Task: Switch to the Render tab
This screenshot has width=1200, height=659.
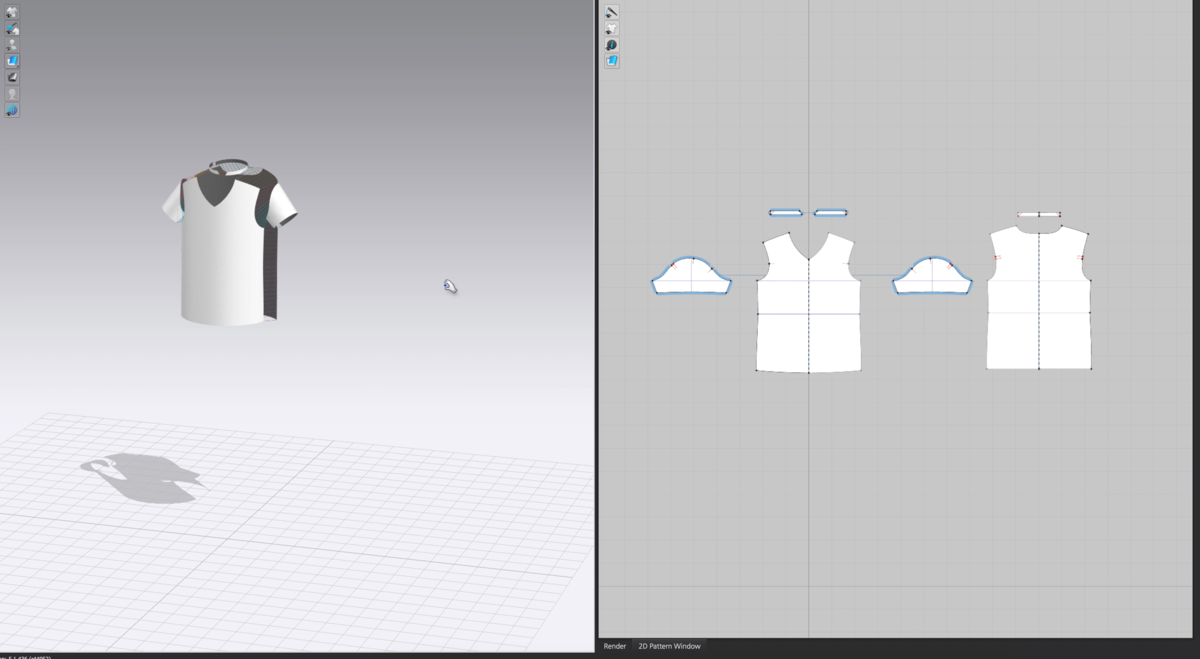Action: (615, 646)
